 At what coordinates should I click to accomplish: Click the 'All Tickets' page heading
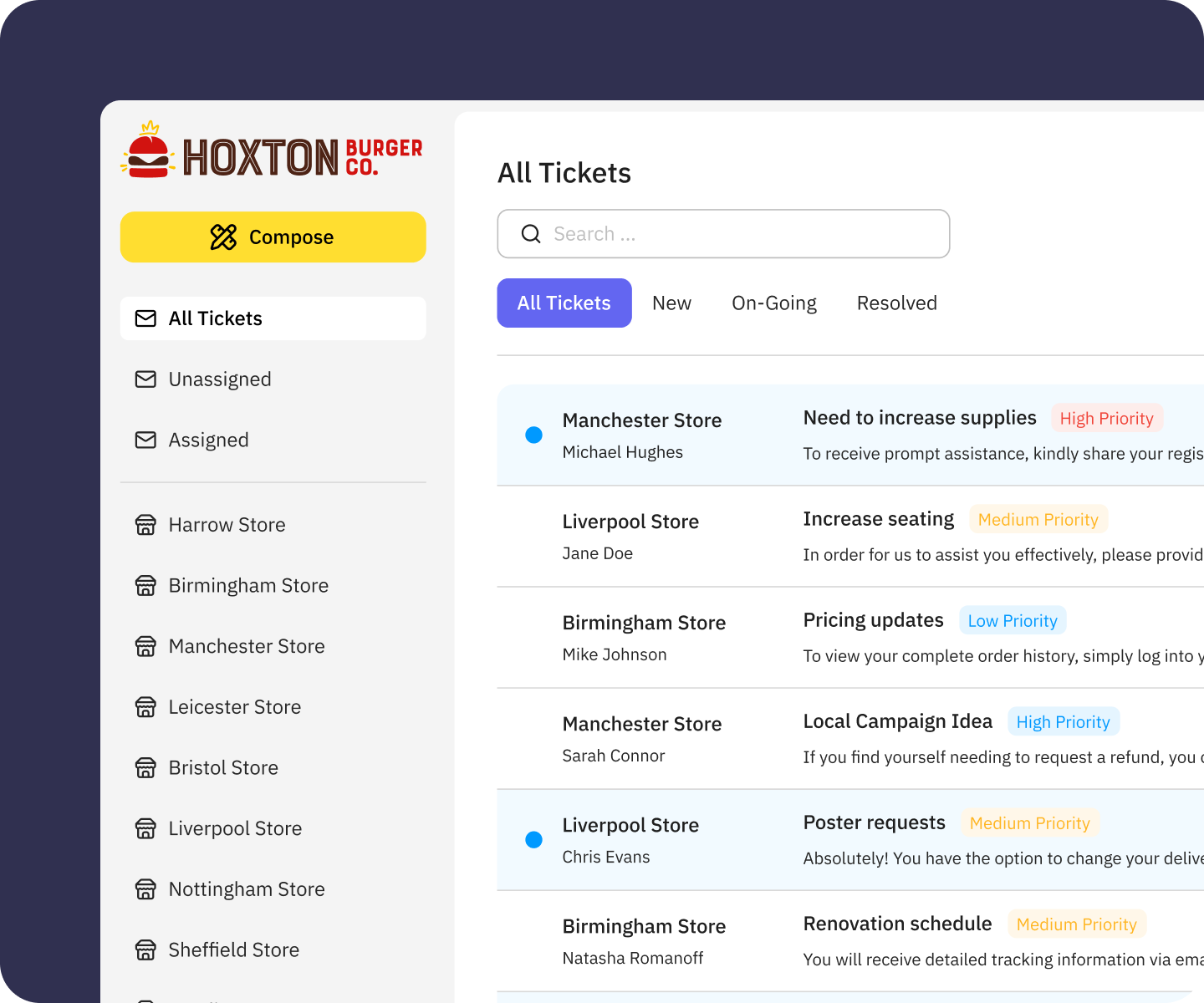point(564,173)
